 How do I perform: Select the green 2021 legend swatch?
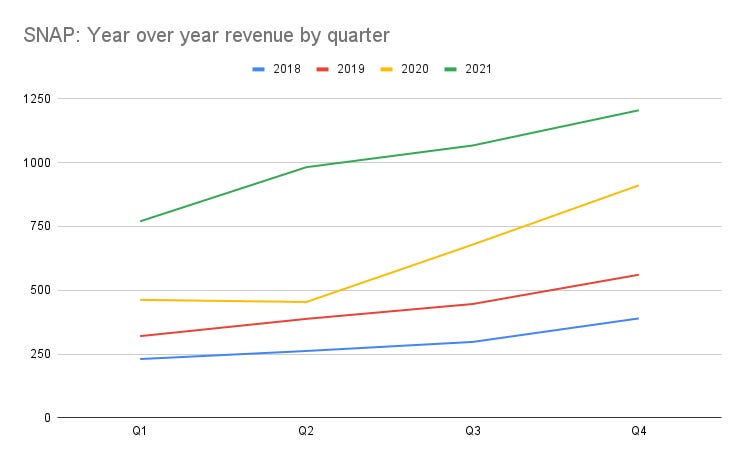(x=450, y=69)
